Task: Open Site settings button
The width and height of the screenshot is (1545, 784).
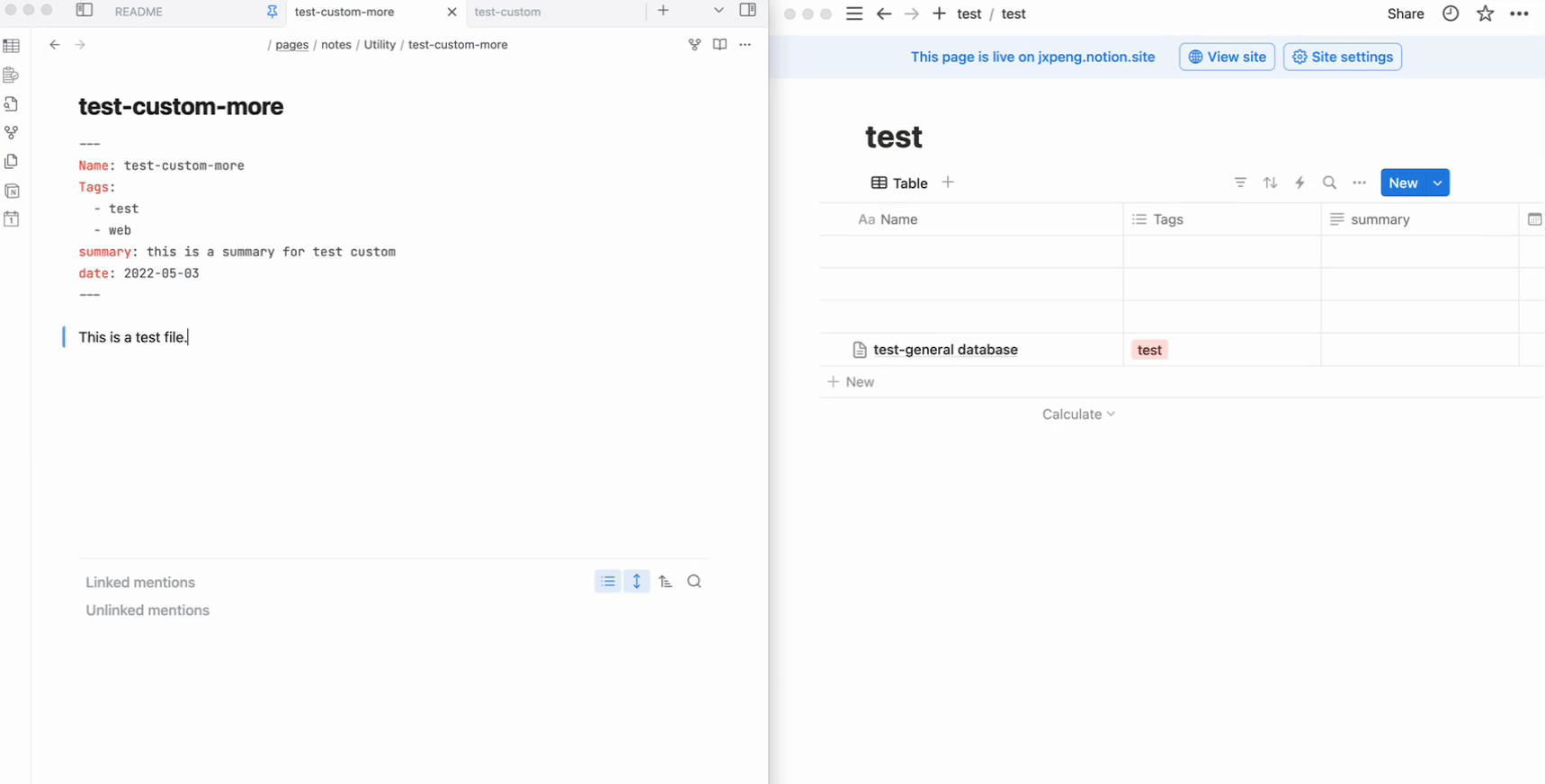Action: pyautogui.click(x=1342, y=57)
